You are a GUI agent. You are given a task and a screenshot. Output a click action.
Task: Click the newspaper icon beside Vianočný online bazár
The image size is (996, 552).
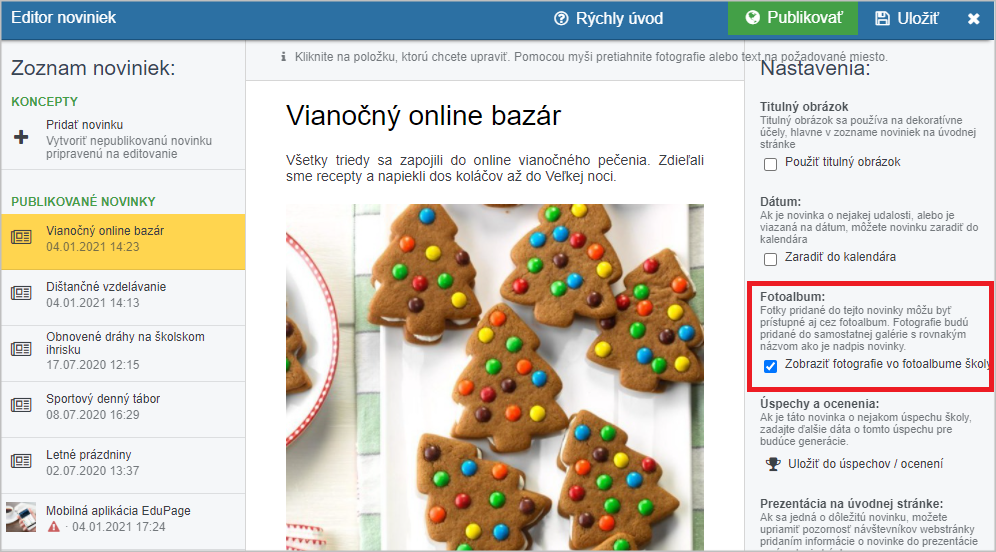coord(21,238)
